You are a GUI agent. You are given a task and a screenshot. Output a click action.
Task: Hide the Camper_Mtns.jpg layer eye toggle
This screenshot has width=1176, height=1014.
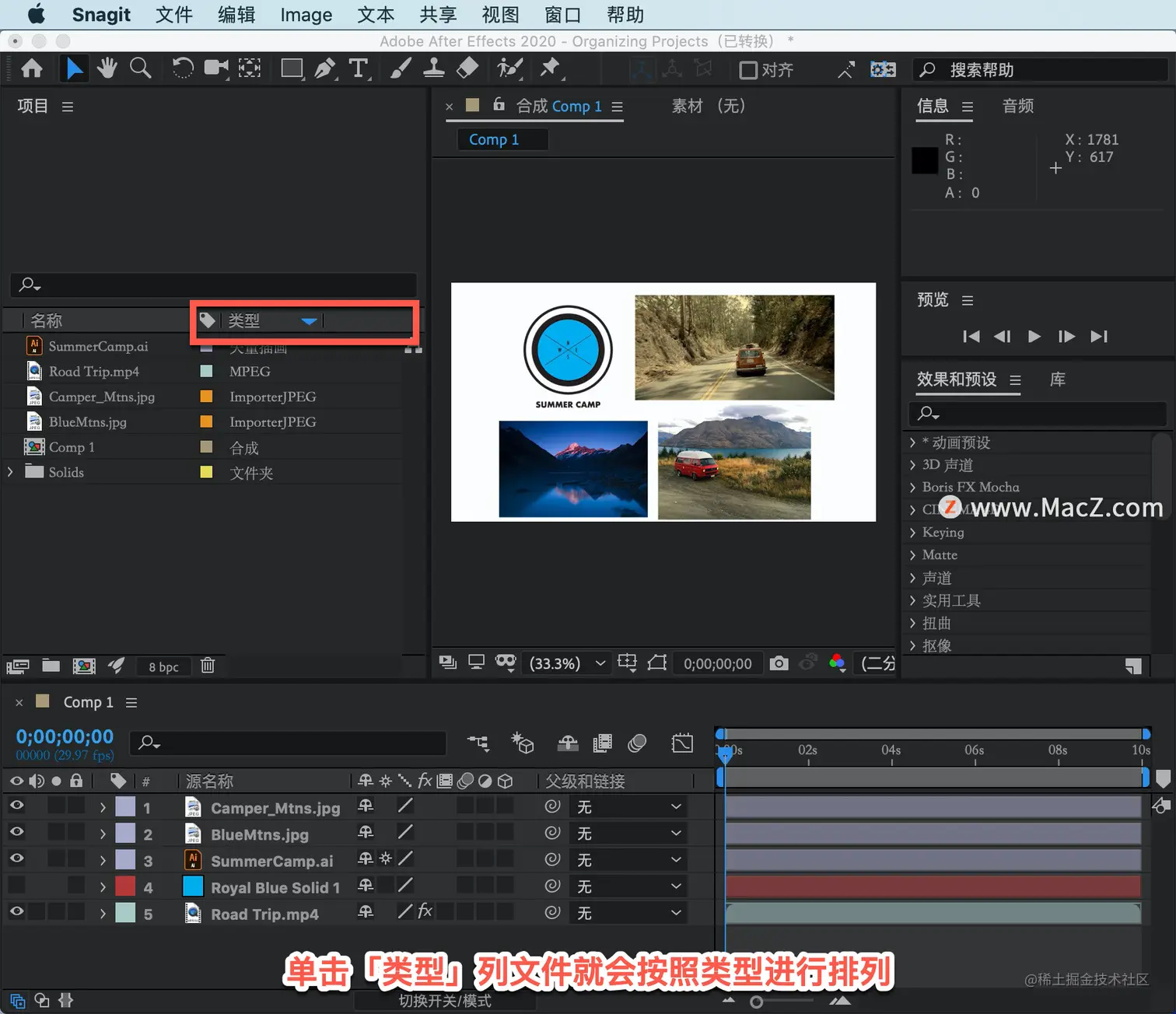16,806
